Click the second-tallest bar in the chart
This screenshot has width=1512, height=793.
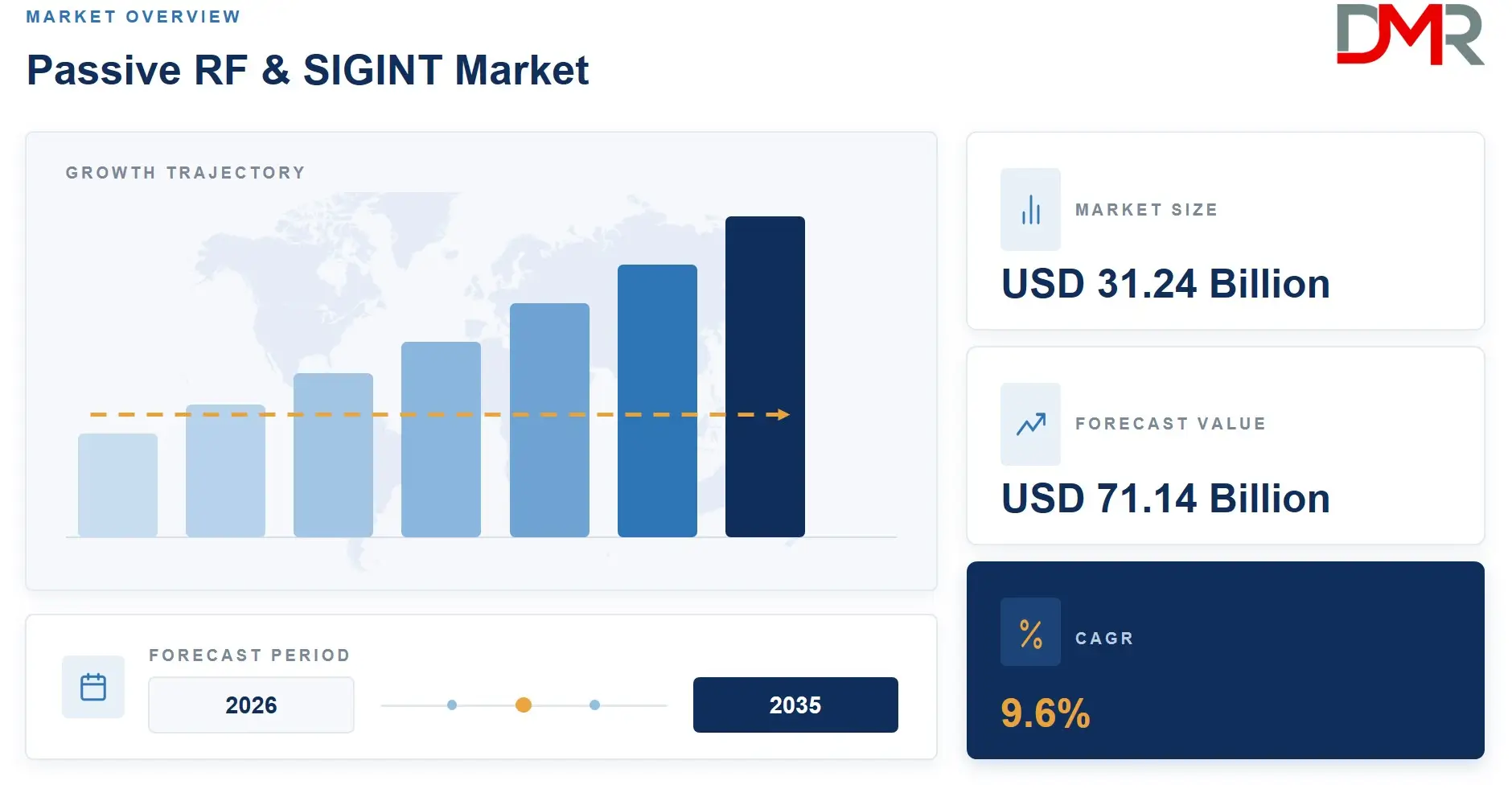[657, 401]
